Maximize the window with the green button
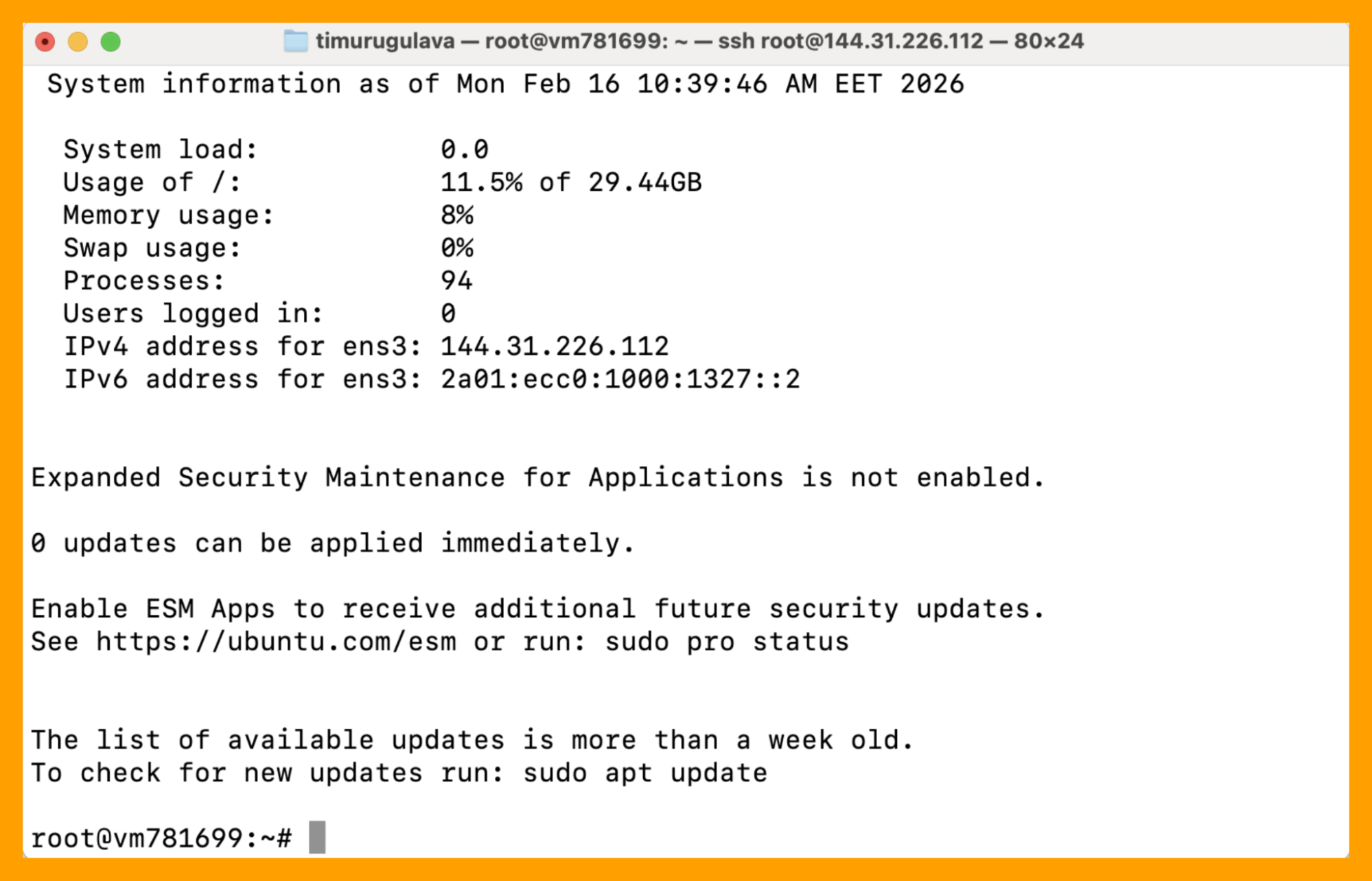The width and height of the screenshot is (1372, 881). [111, 42]
